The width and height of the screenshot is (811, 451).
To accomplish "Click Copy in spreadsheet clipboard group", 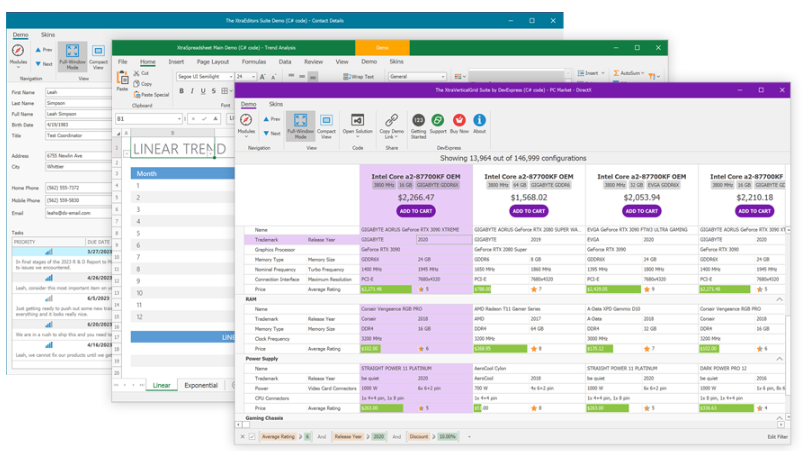I will 143,84.
